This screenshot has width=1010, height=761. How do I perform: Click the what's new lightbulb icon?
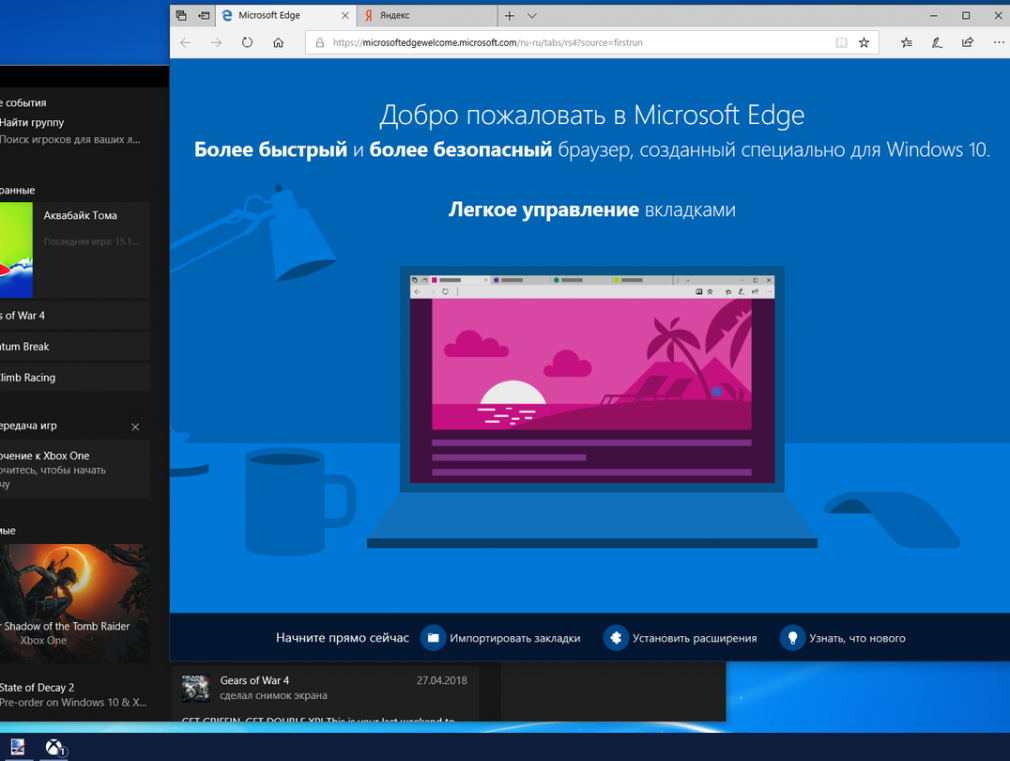(x=792, y=638)
